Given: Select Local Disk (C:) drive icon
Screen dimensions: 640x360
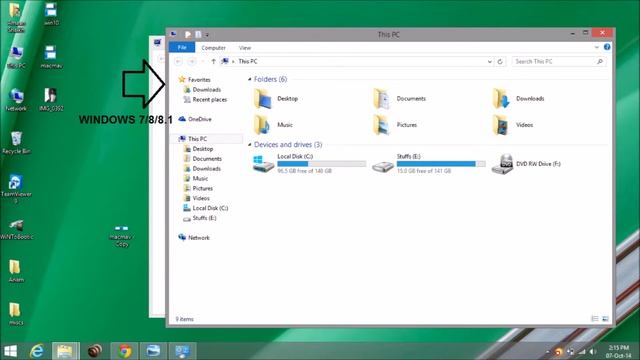Looking at the screenshot, I should [263, 164].
